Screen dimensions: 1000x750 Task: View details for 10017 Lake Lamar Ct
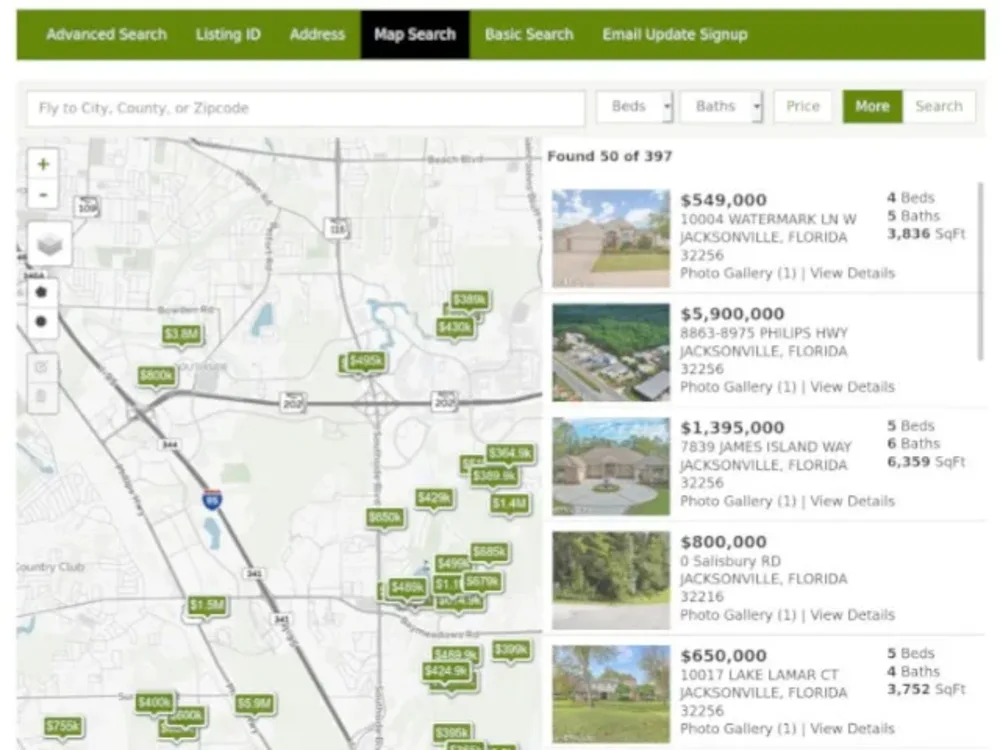[x=853, y=728]
